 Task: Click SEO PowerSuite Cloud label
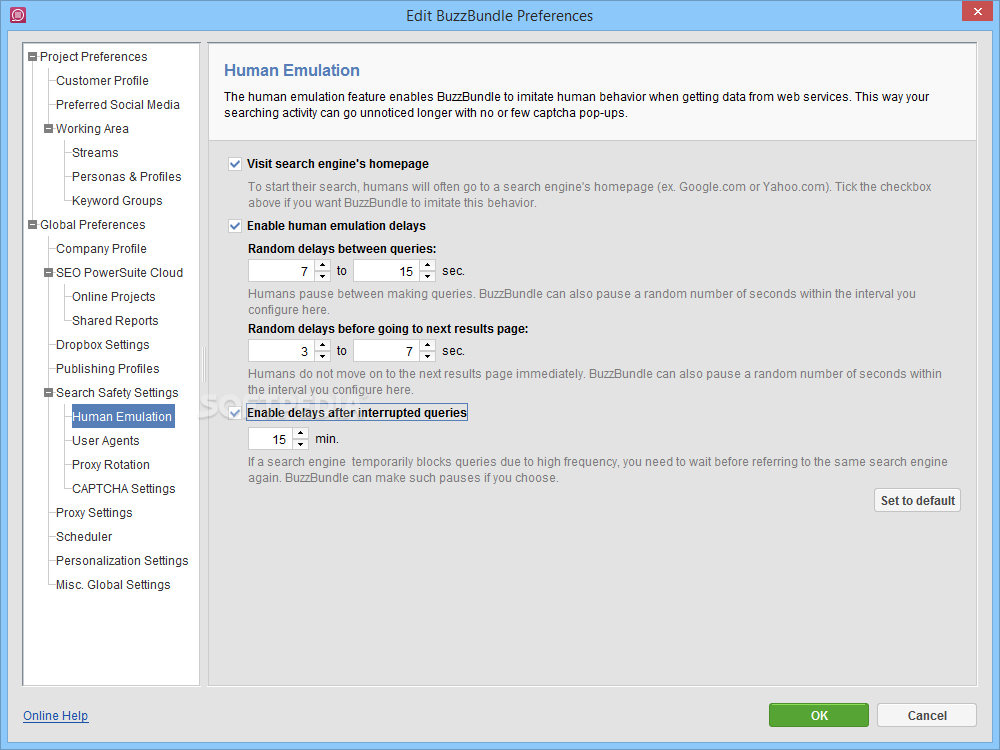coord(119,272)
